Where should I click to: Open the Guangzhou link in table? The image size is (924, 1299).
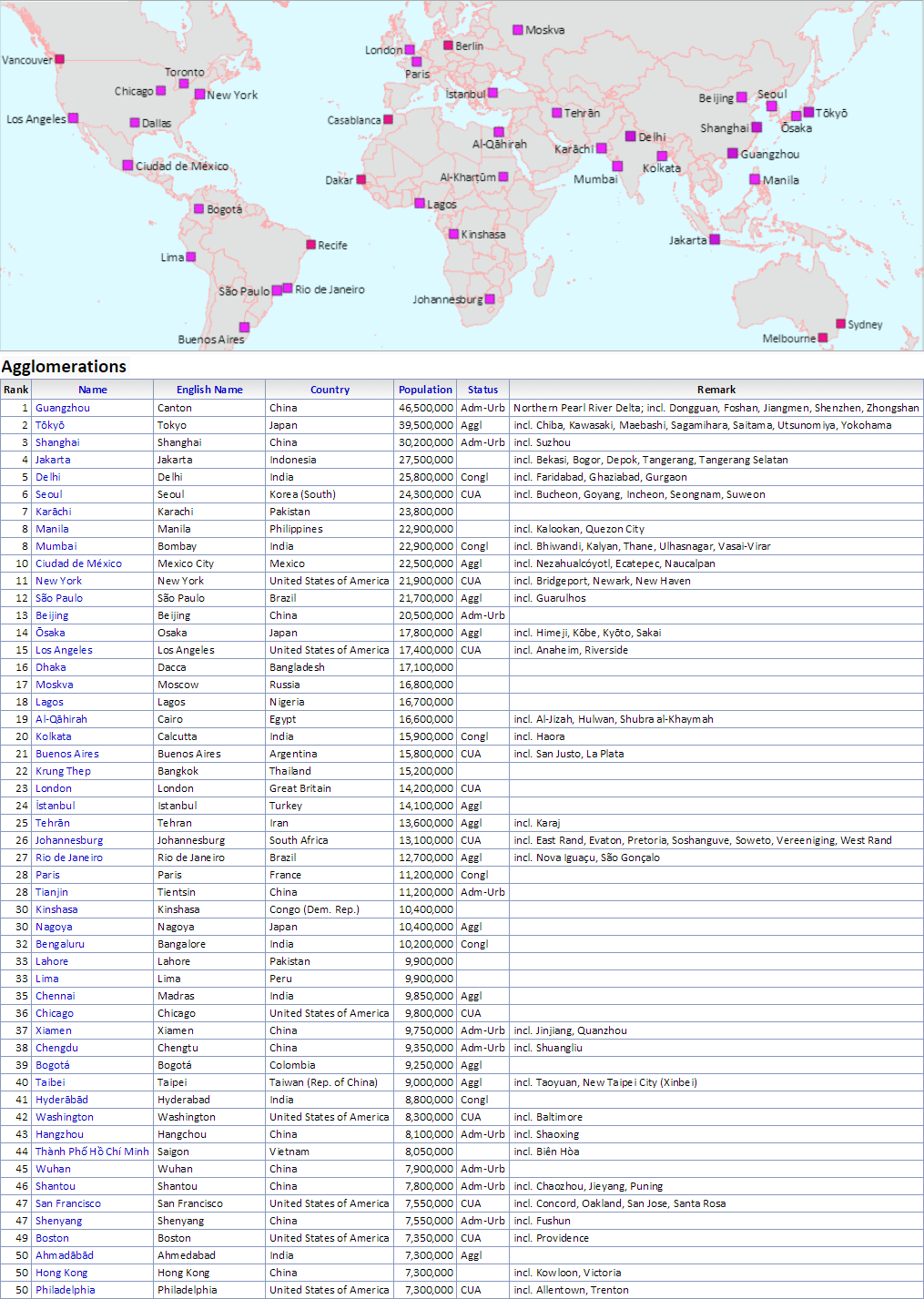coord(63,408)
